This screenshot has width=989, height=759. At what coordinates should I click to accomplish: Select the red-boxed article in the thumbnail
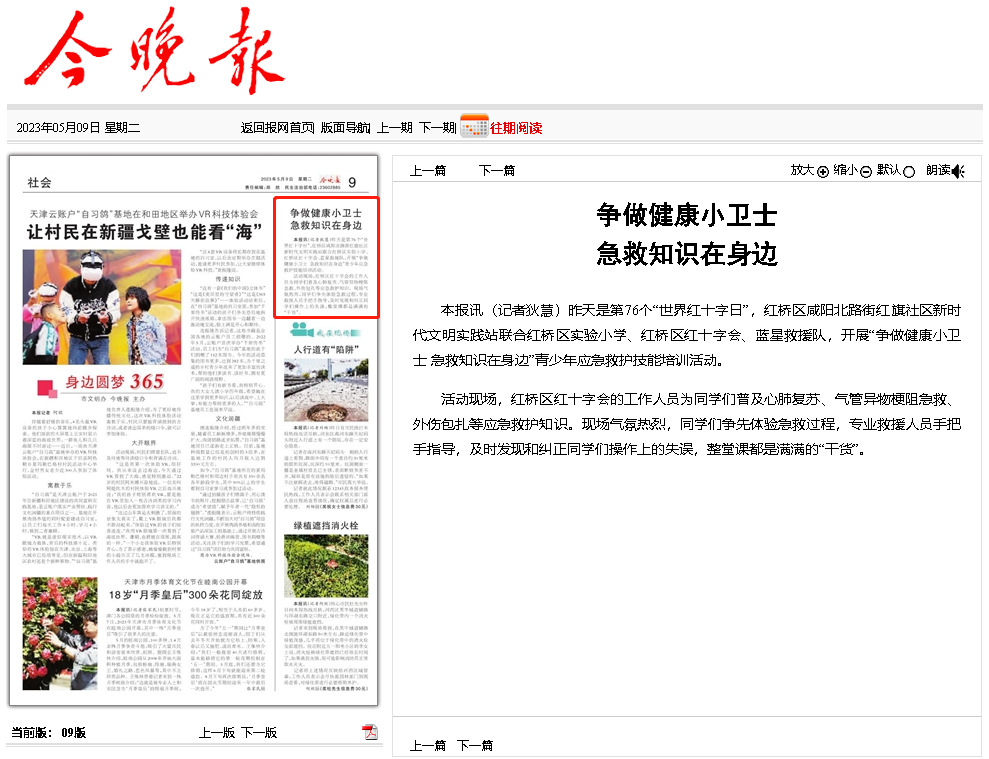point(326,258)
